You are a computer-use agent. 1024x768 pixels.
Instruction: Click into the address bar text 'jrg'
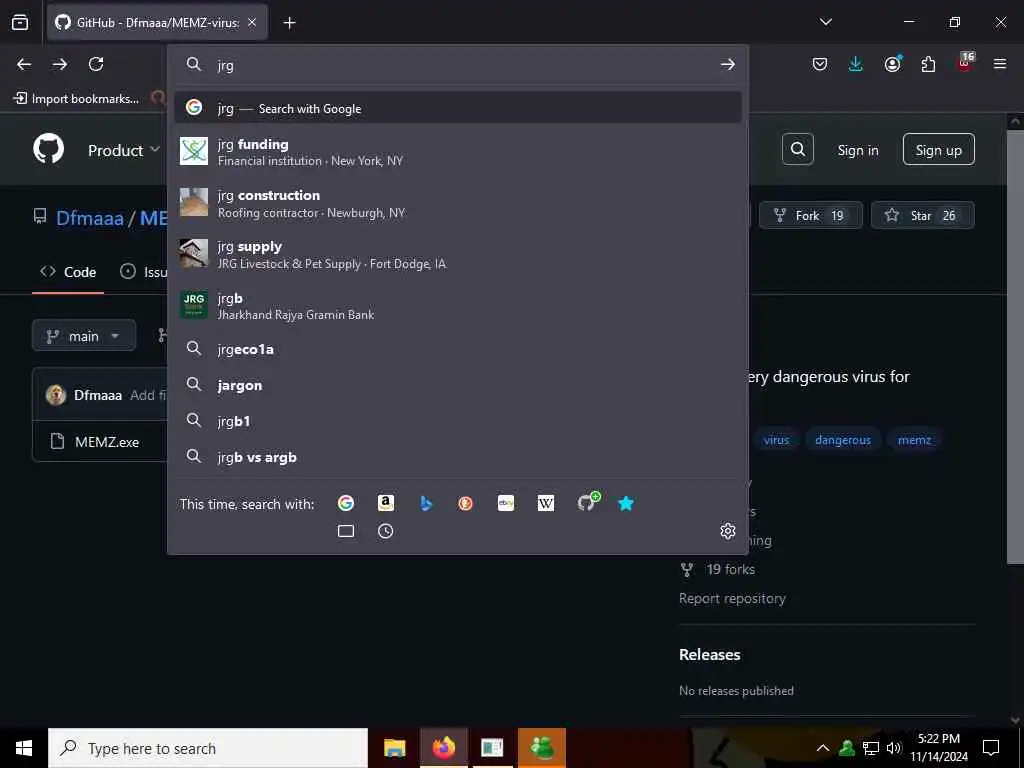tap(225, 65)
